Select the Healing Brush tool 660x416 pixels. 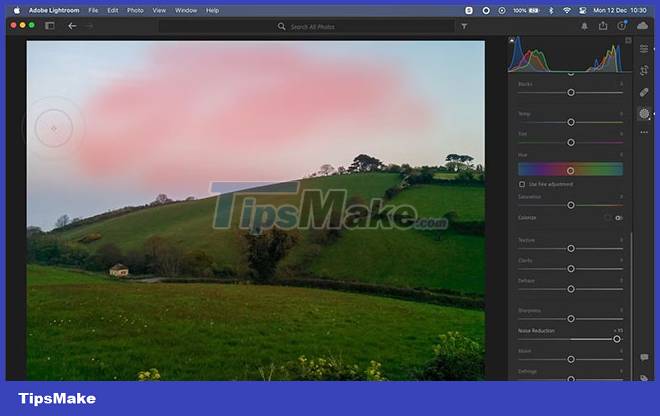(644, 92)
